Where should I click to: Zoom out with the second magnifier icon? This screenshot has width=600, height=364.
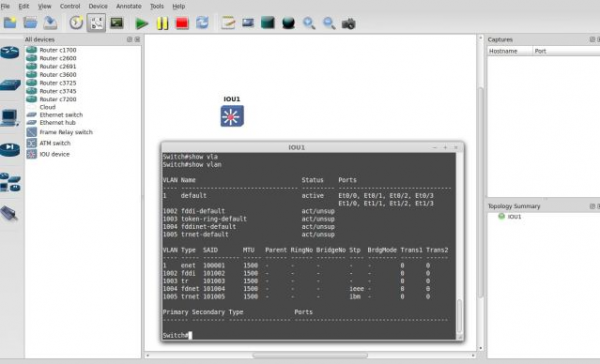click(329, 24)
